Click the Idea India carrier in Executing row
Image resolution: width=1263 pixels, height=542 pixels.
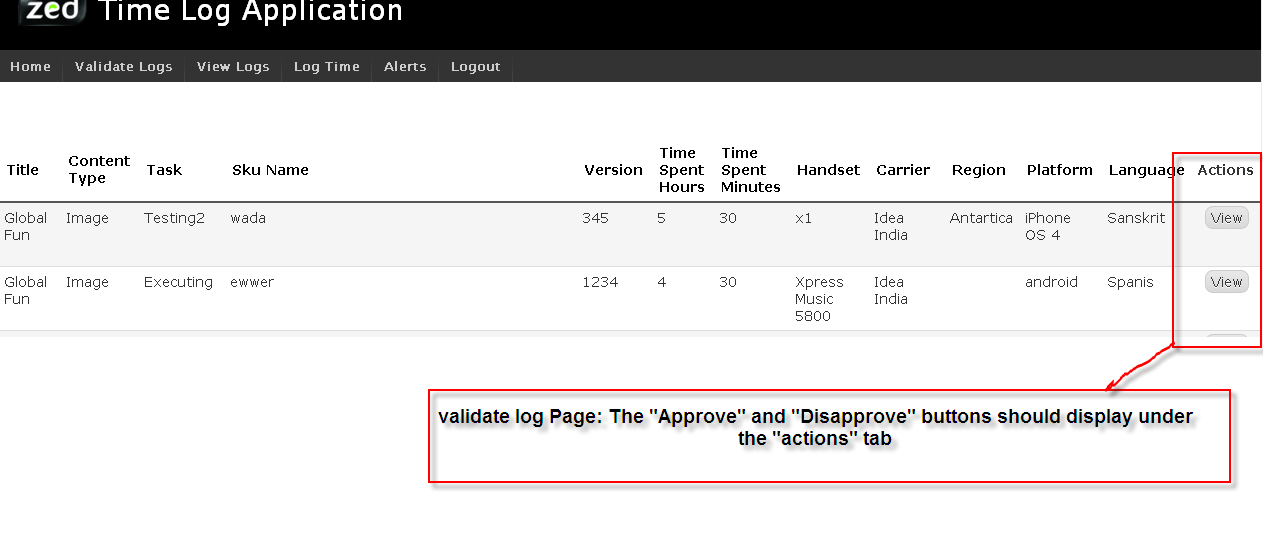(x=891, y=290)
